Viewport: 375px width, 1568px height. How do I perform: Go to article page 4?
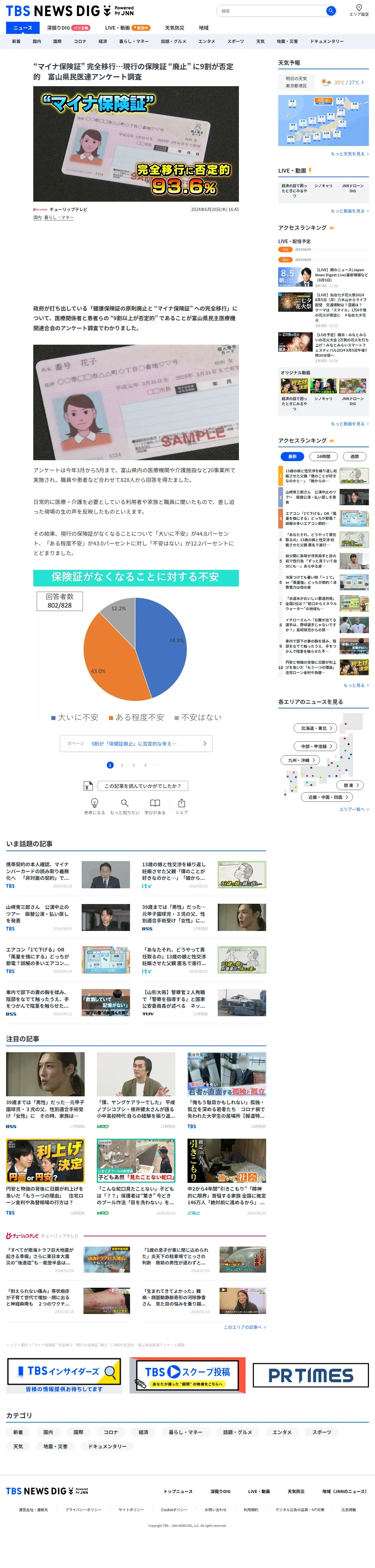[145, 765]
